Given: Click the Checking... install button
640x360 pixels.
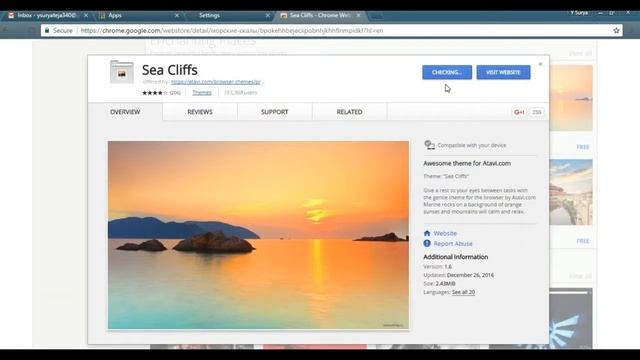Looking at the screenshot, I should [x=447, y=72].
